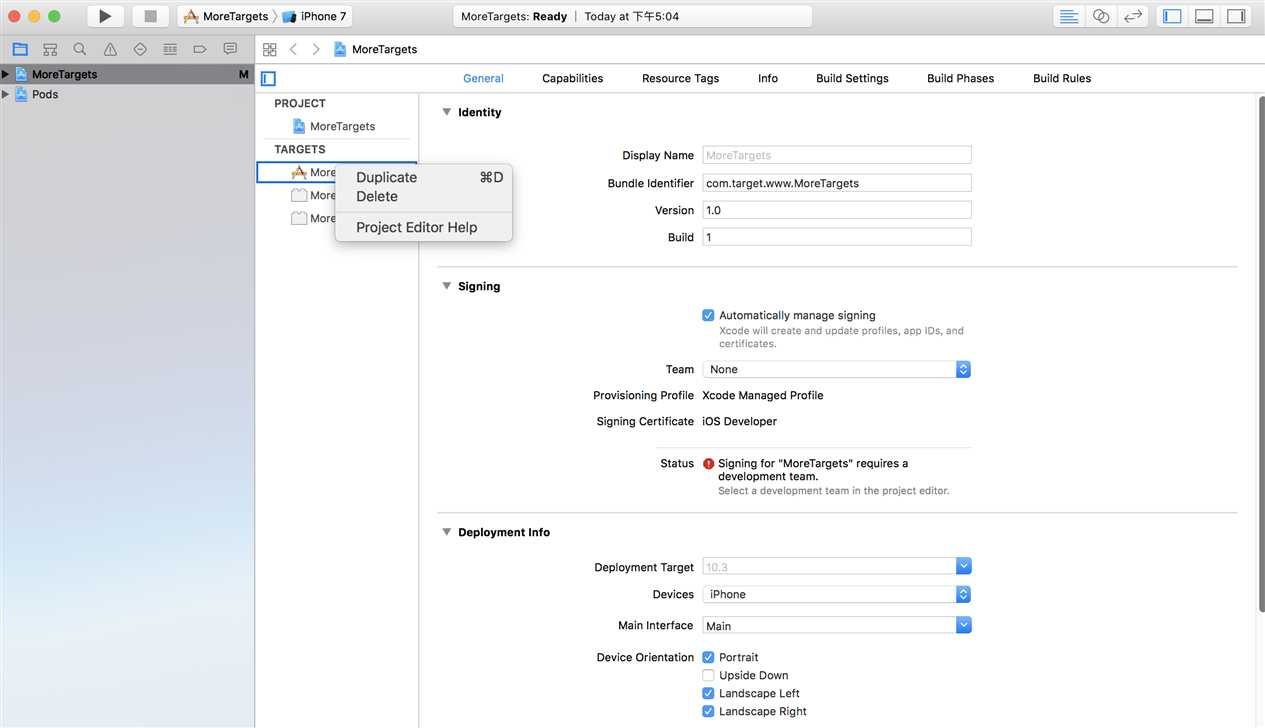Select MoreTargets under PROJECT
Image resolution: width=1265 pixels, height=728 pixels.
click(x=335, y=126)
